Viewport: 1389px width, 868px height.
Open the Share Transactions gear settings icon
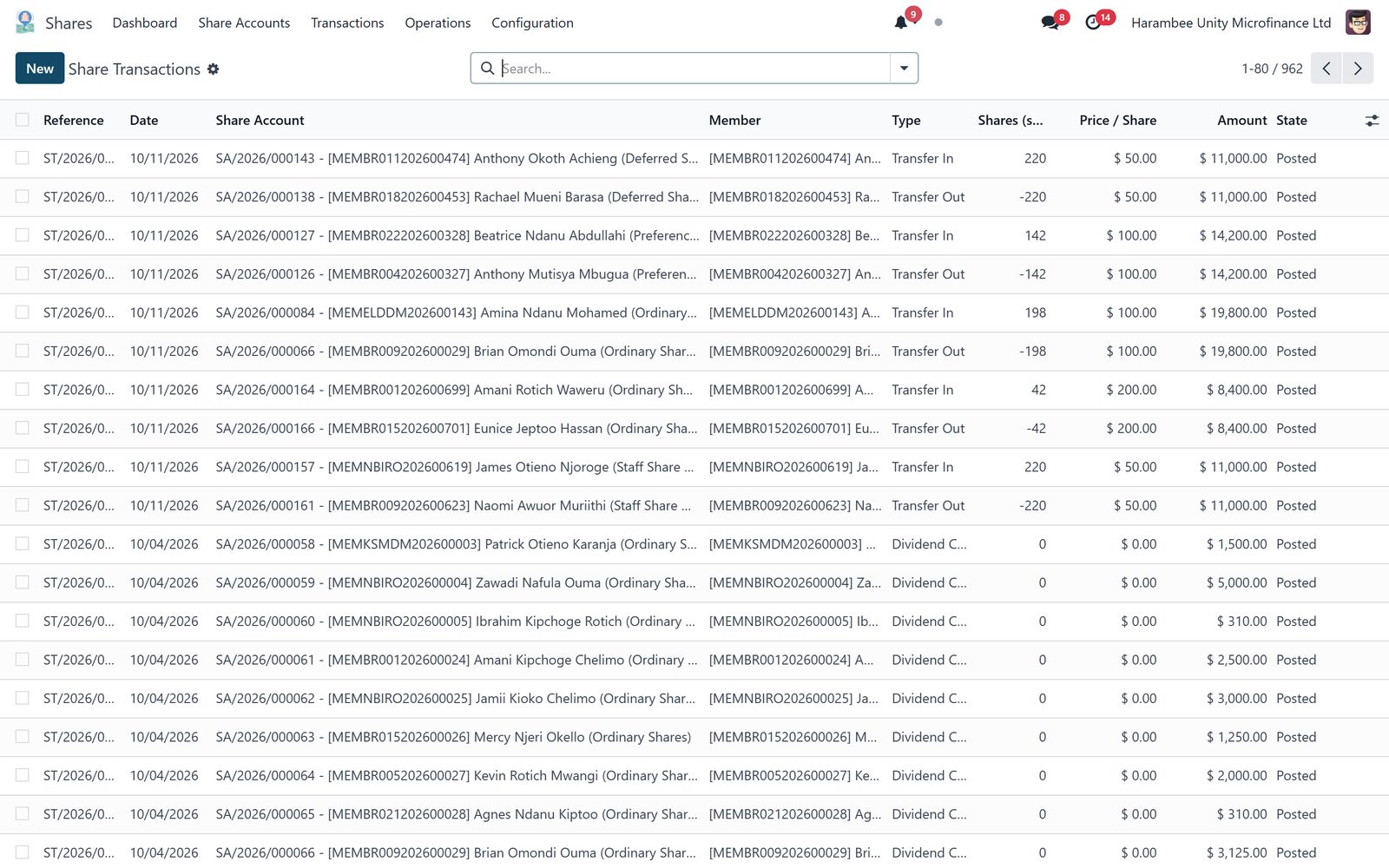(x=213, y=69)
